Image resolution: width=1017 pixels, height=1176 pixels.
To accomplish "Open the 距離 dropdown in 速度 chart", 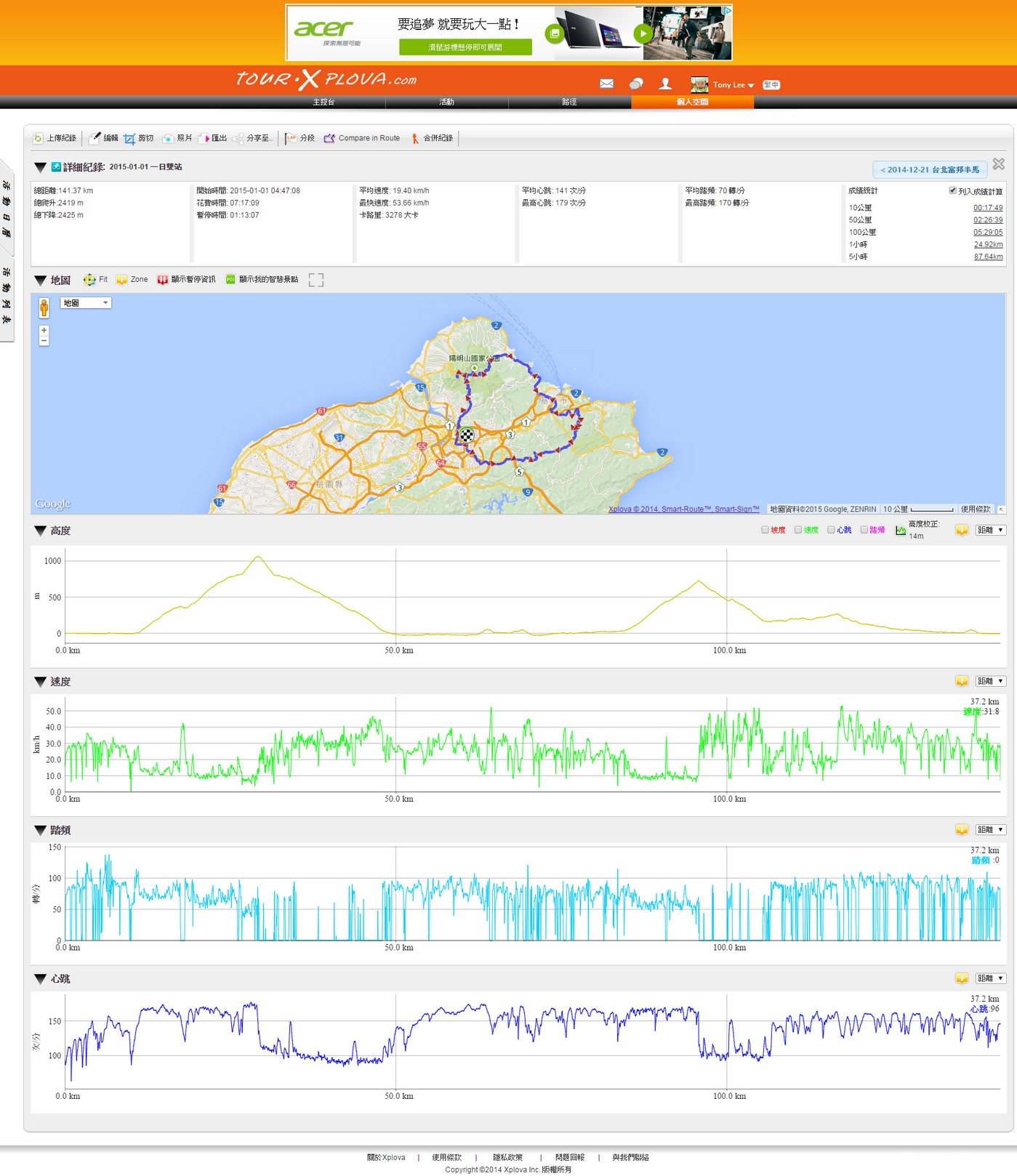I will (990, 681).
